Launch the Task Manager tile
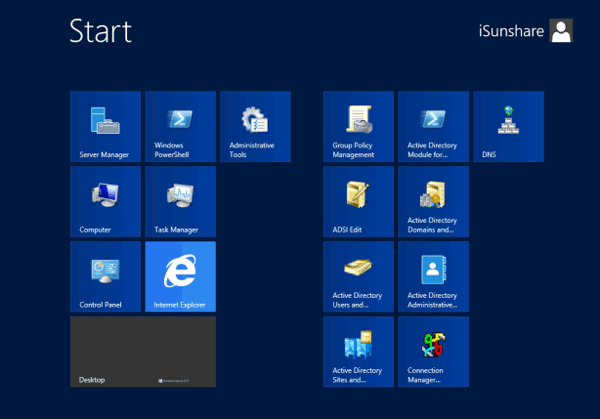 (x=181, y=202)
